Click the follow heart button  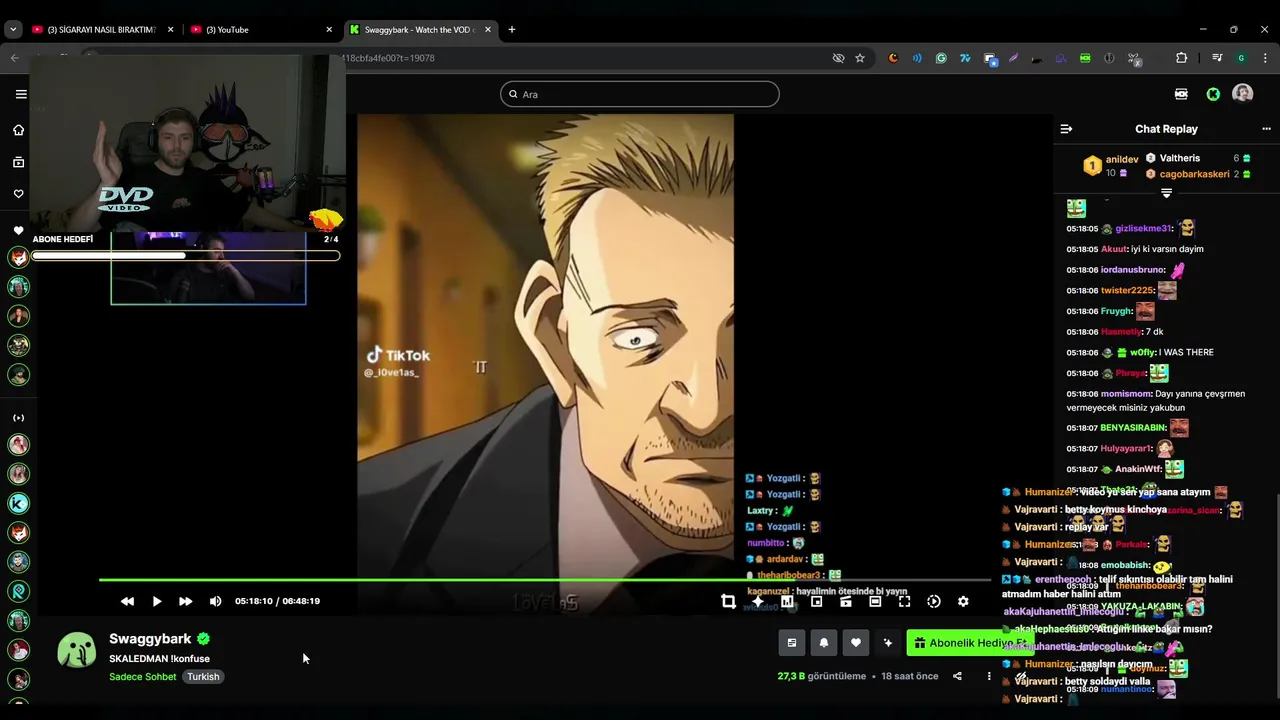[x=856, y=643]
